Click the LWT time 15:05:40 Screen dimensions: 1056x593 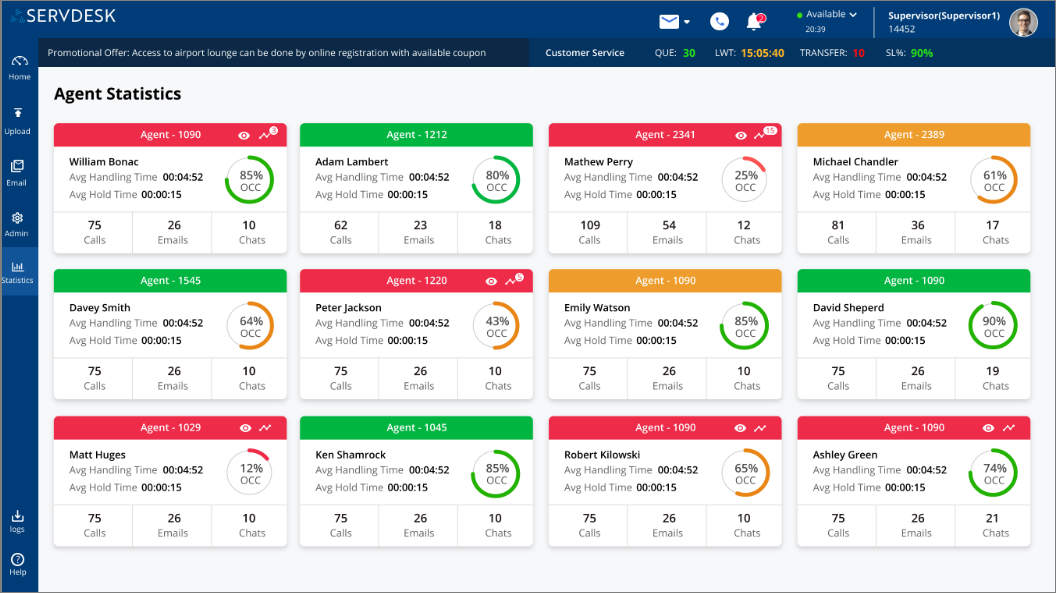tap(762, 53)
